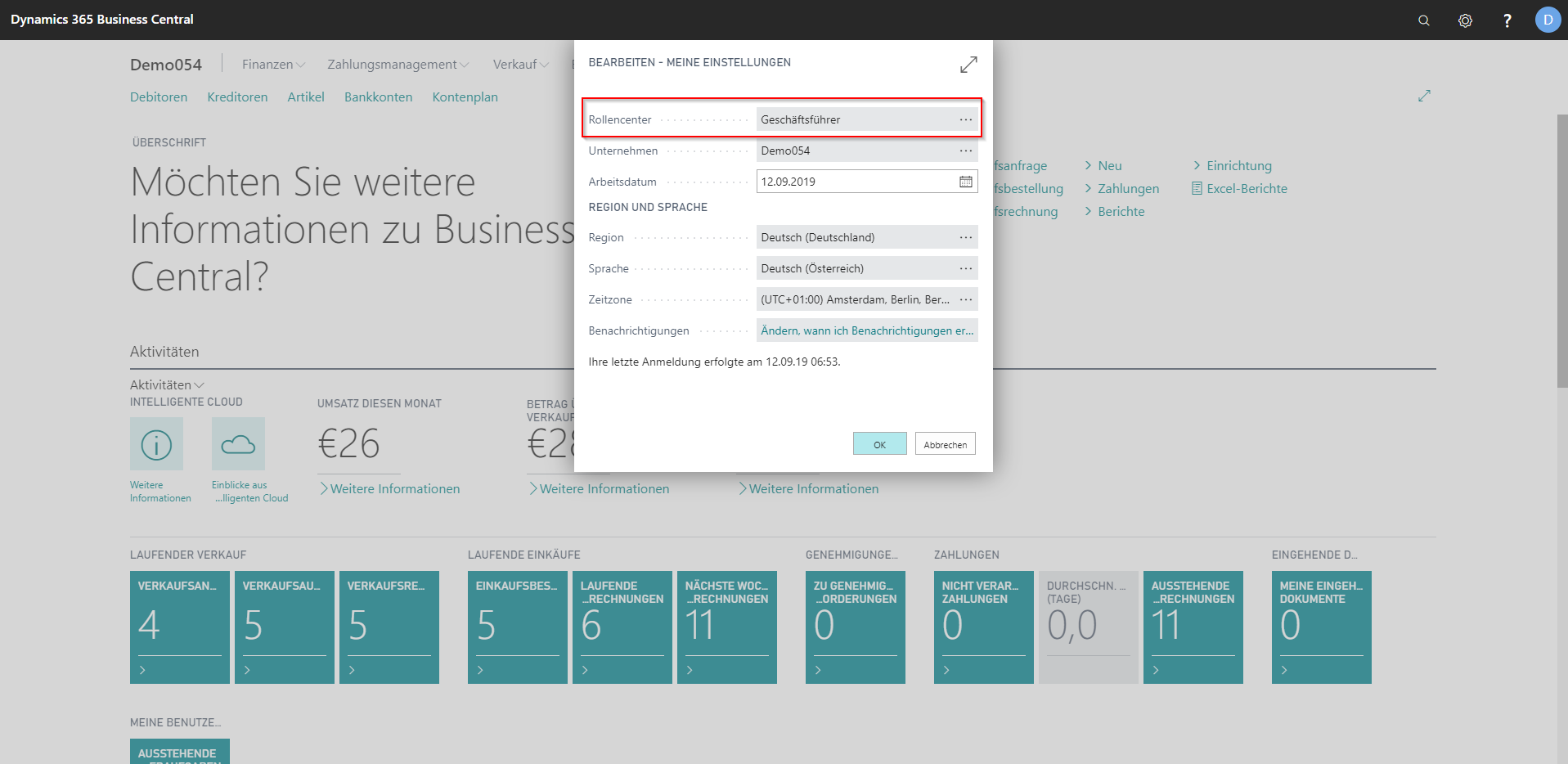This screenshot has height=764, width=1568.
Task: Open the Kreditoren link
Action: click(x=237, y=97)
